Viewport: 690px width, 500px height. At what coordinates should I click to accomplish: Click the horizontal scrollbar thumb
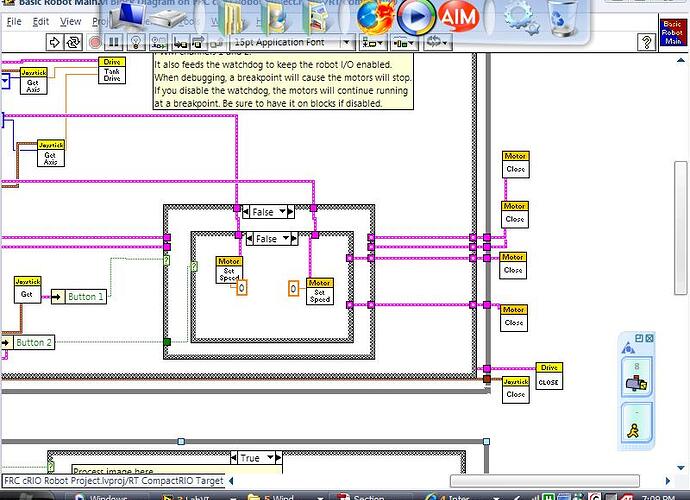(x=545, y=481)
